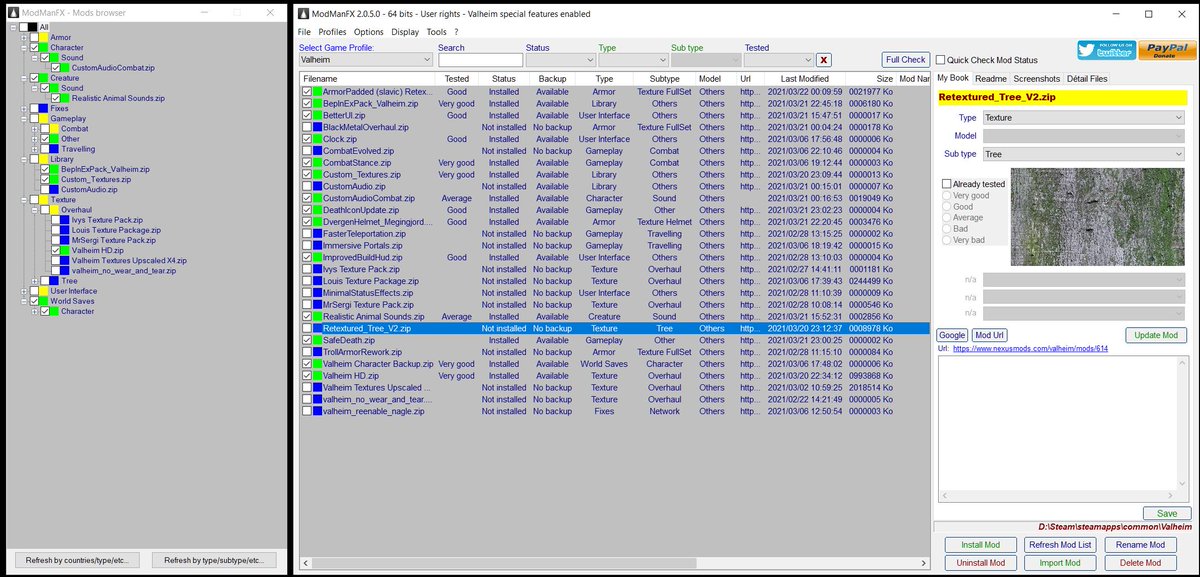Image resolution: width=1200 pixels, height=577 pixels.
Task: Sort list by the Filename column header
Action: (x=367, y=78)
